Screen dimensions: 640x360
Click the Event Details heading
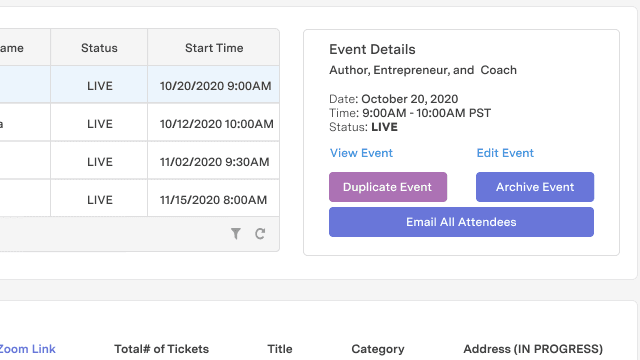[372, 49]
